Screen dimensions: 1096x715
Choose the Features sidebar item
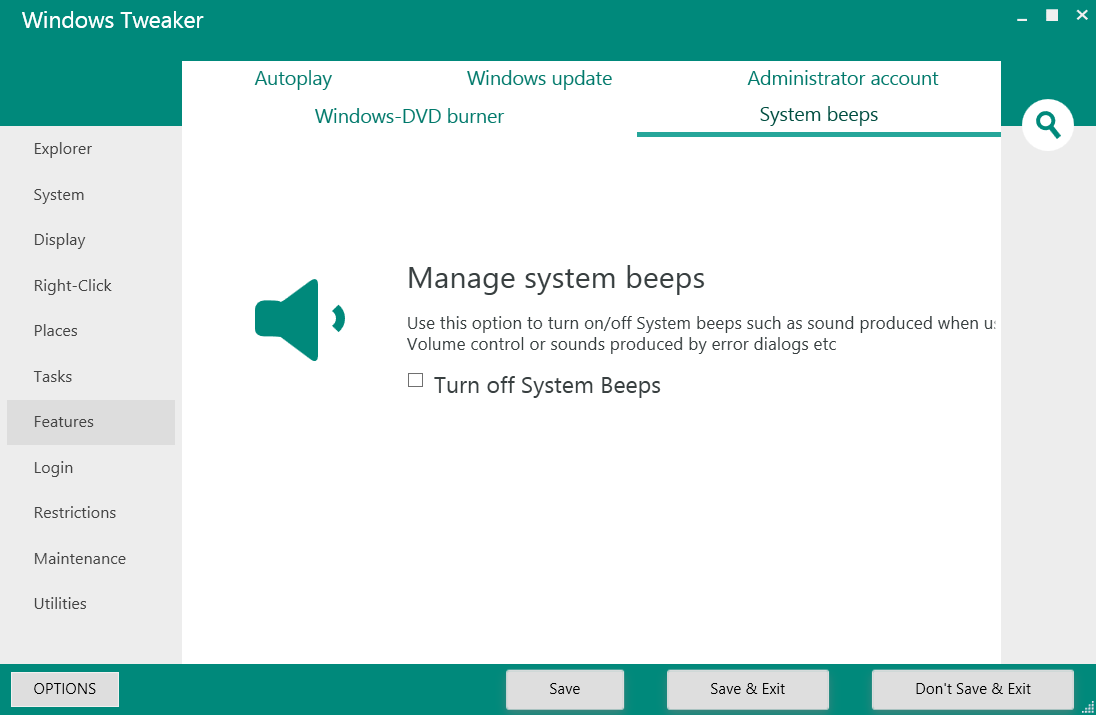point(64,422)
